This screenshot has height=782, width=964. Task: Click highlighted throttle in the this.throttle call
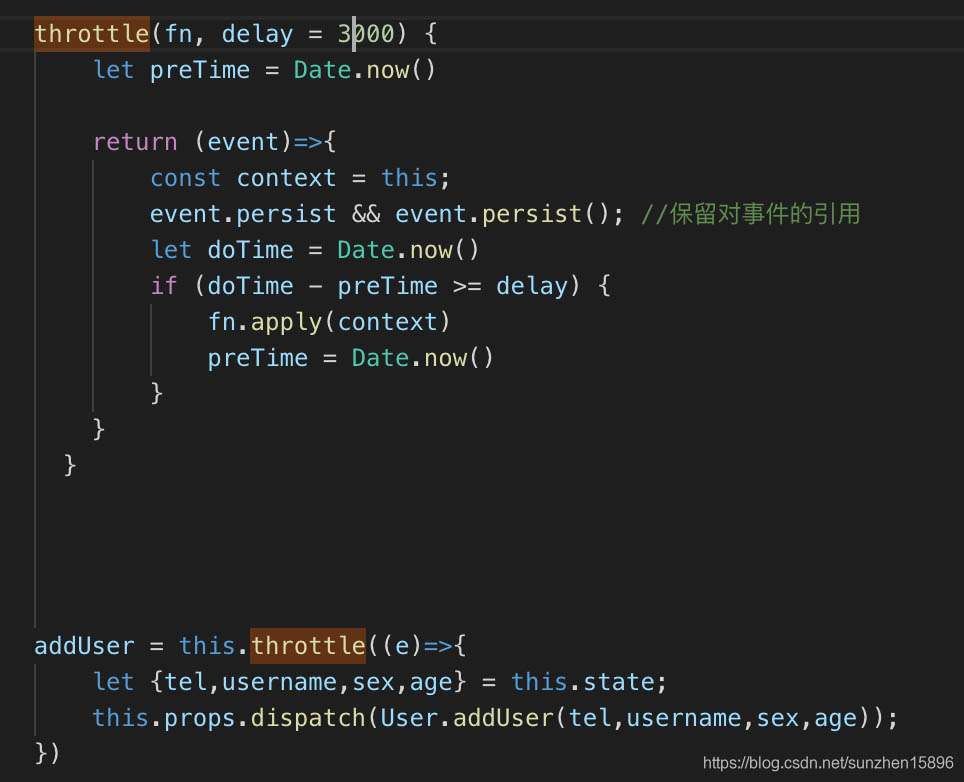click(x=308, y=646)
